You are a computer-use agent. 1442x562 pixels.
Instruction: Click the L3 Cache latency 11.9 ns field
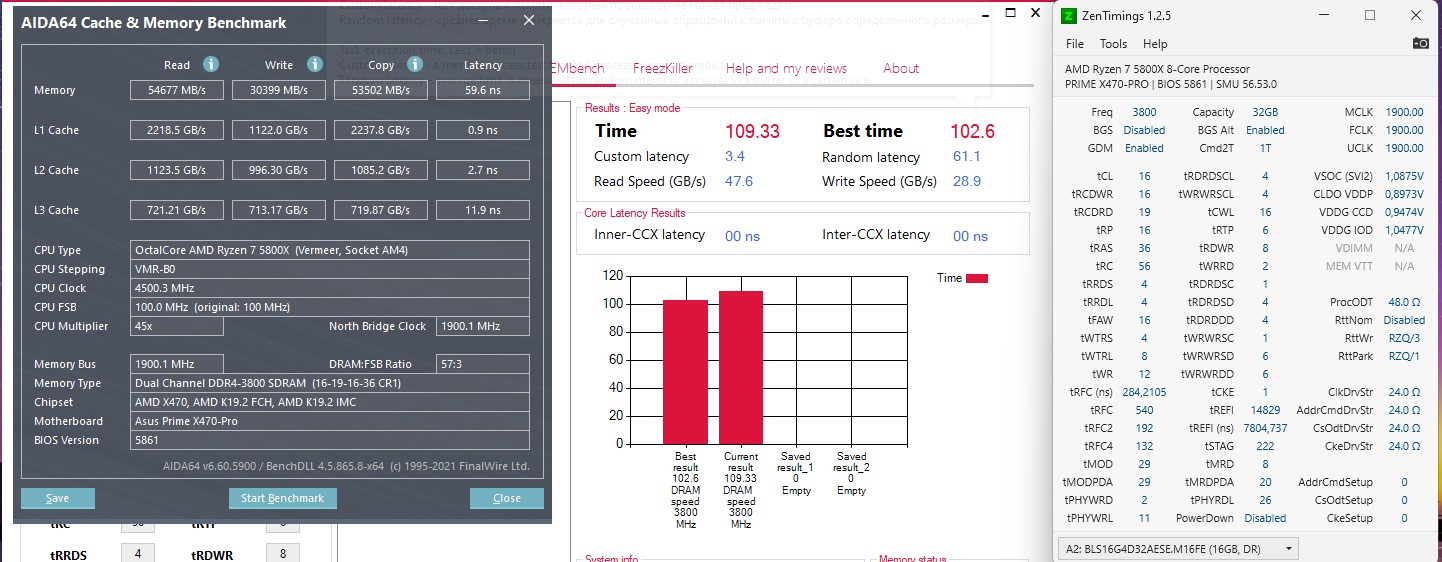click(483, 210)
